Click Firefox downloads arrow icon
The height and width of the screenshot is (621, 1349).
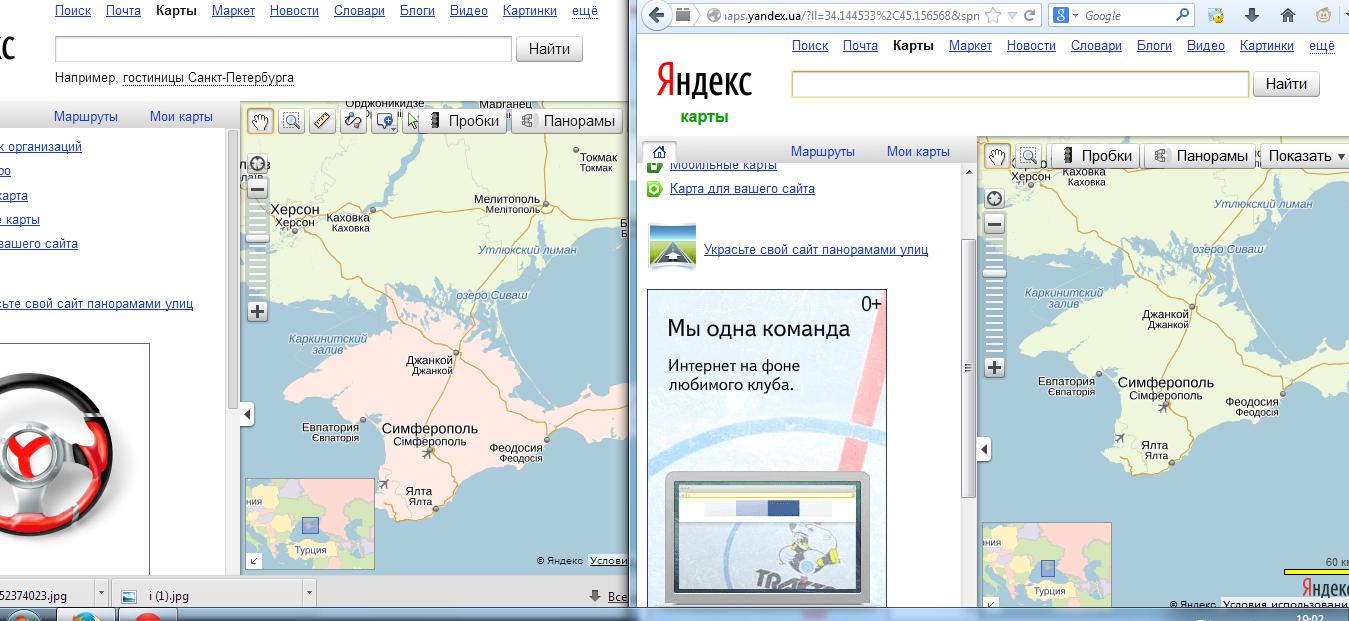1251,16
